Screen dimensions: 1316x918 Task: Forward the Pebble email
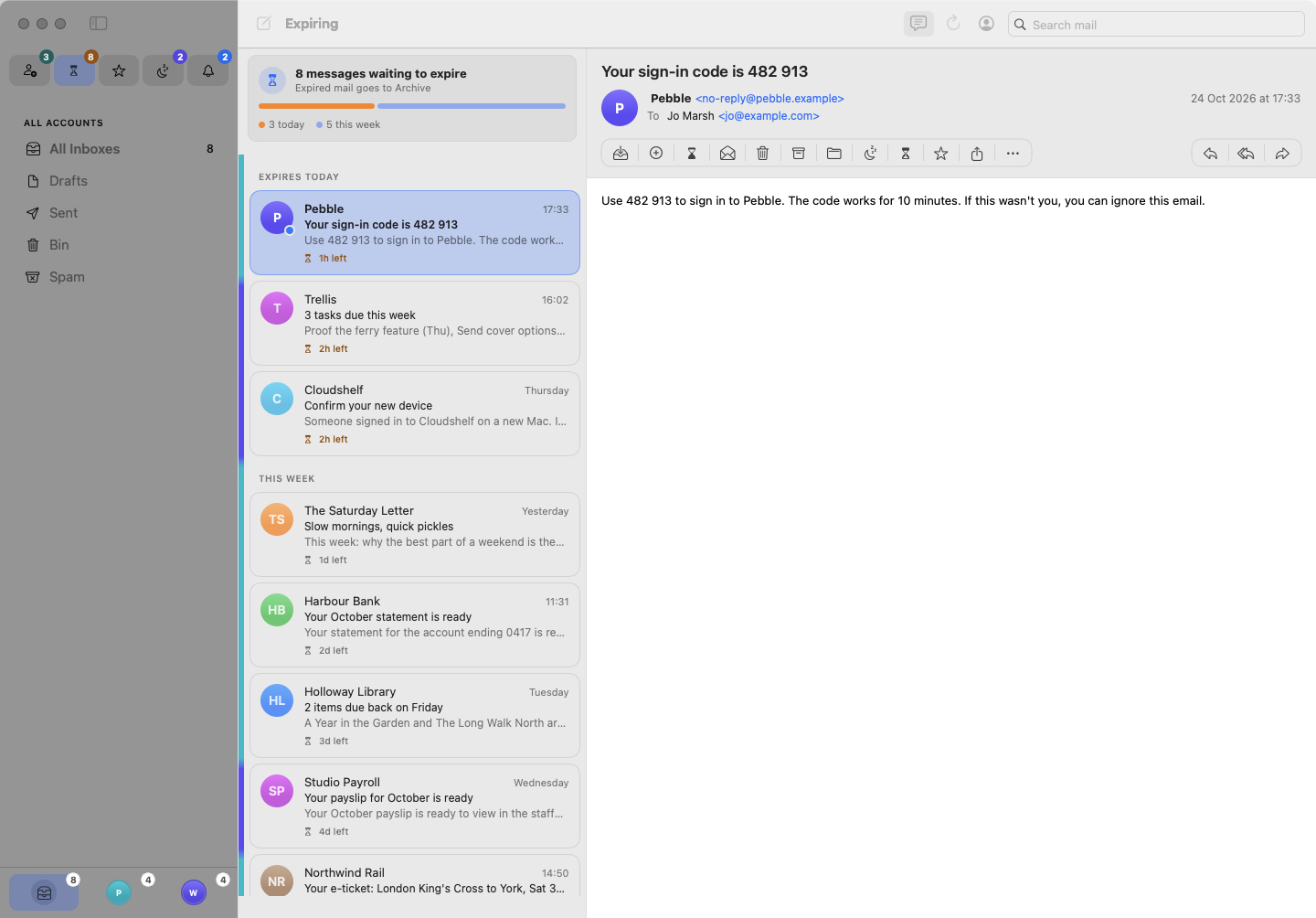[x=1282, y=154]
